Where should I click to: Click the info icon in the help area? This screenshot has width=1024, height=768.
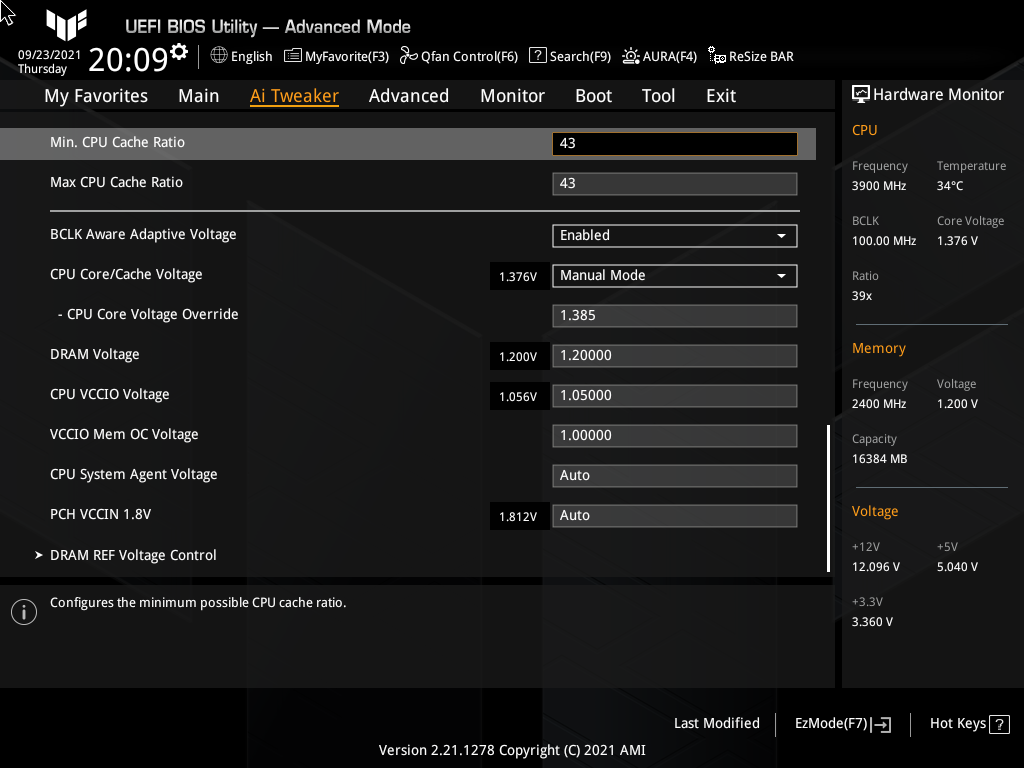tap(24, 612)
